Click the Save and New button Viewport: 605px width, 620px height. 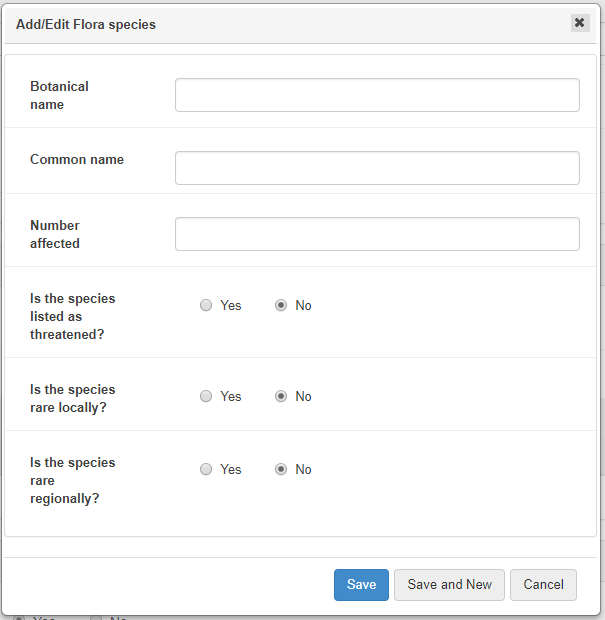click(x=449, y=585)
